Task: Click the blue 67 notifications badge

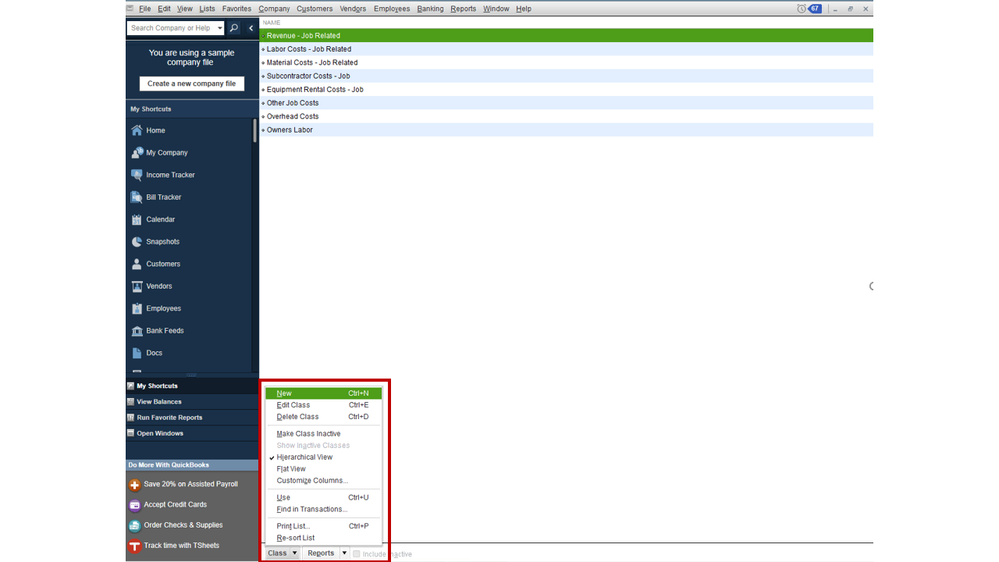Action: coord(815,8)
